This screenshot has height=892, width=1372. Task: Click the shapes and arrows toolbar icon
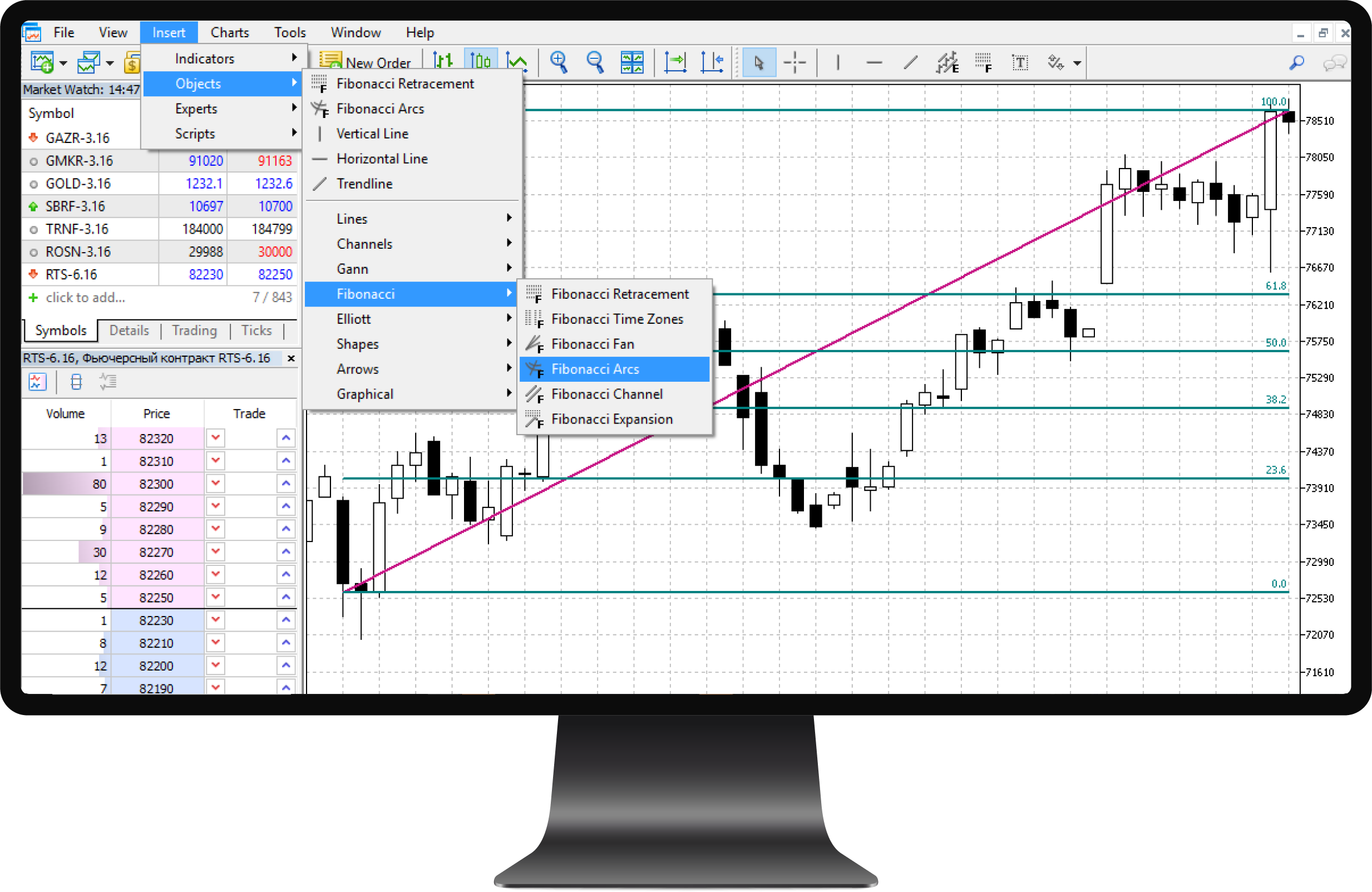click(1055, 62)
